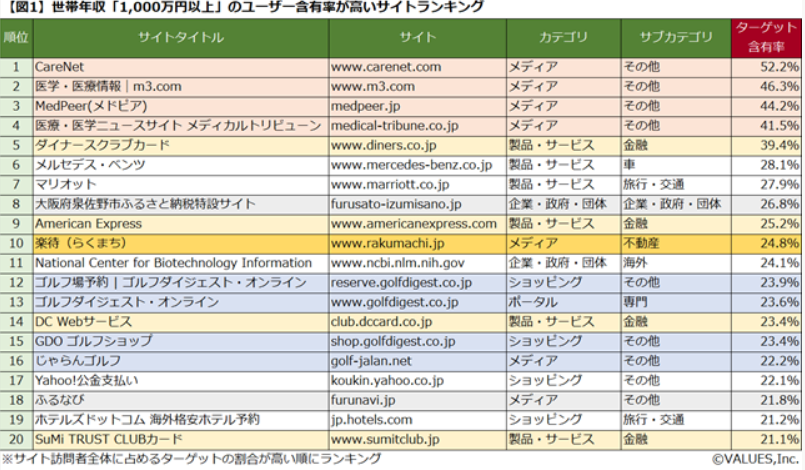Select the CareNet site title cell

pyautogui.click(x=181, y=67)
